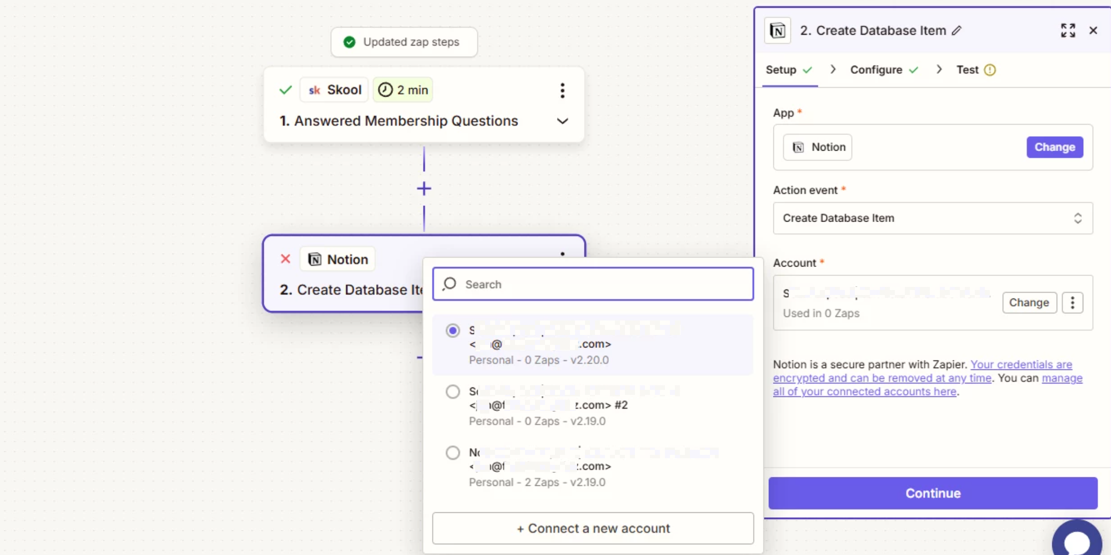The height and width of the screenshot is (555, 1111).
Task: Click the Notion app badge in step 2
Action: coord(338,259)
